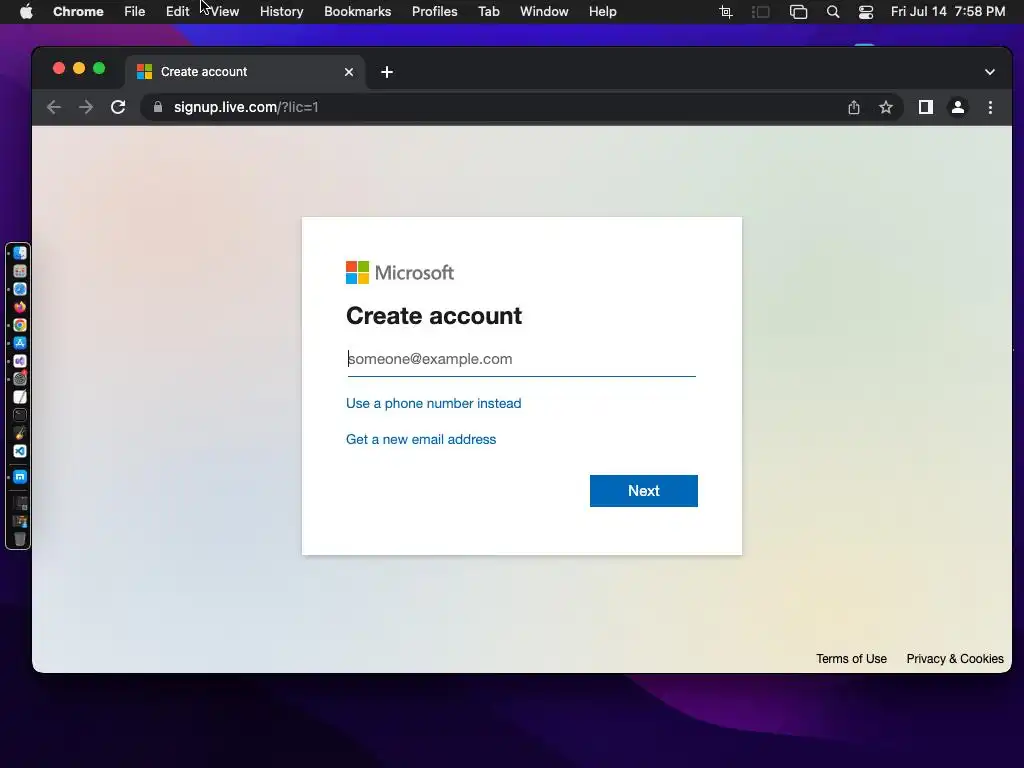Open Chrome side panel icon
Image resolution: width=1024 pixels, height=768 pixels.
coord(925,107)
